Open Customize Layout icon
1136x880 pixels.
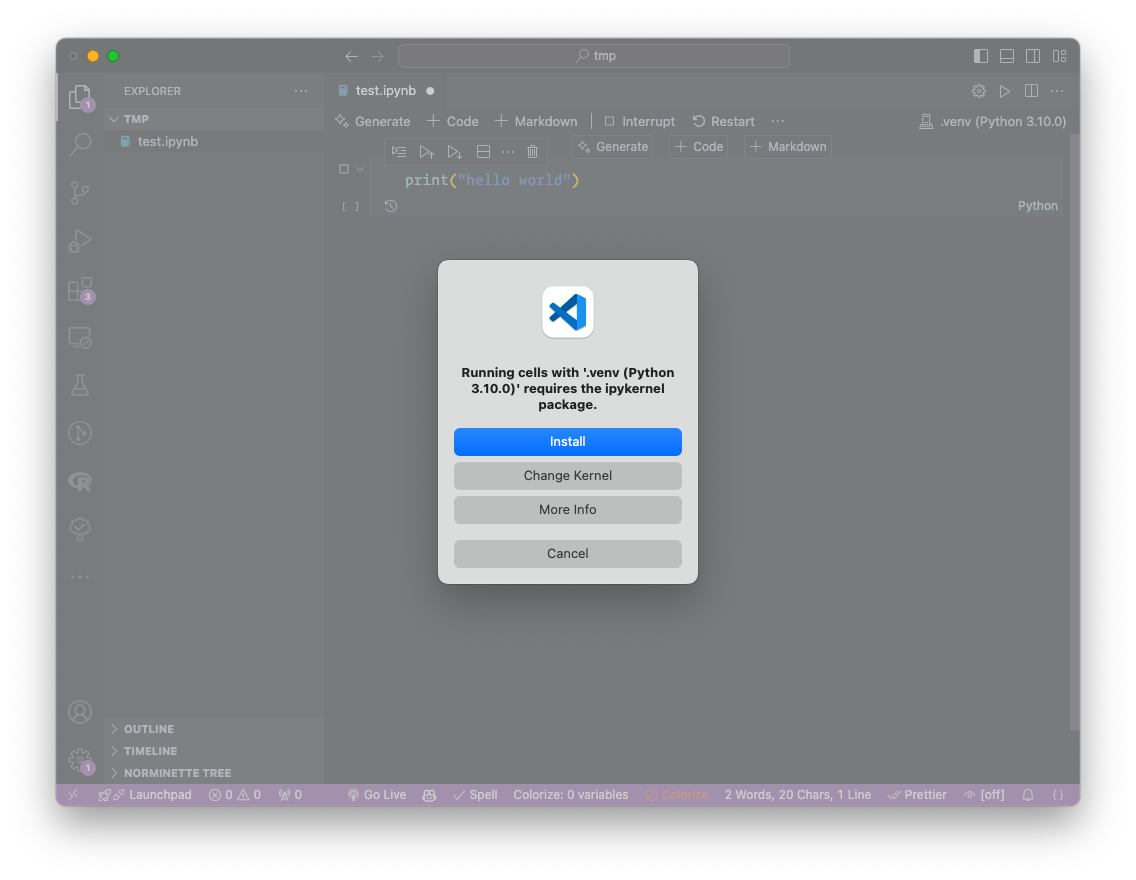(1059, 56)
